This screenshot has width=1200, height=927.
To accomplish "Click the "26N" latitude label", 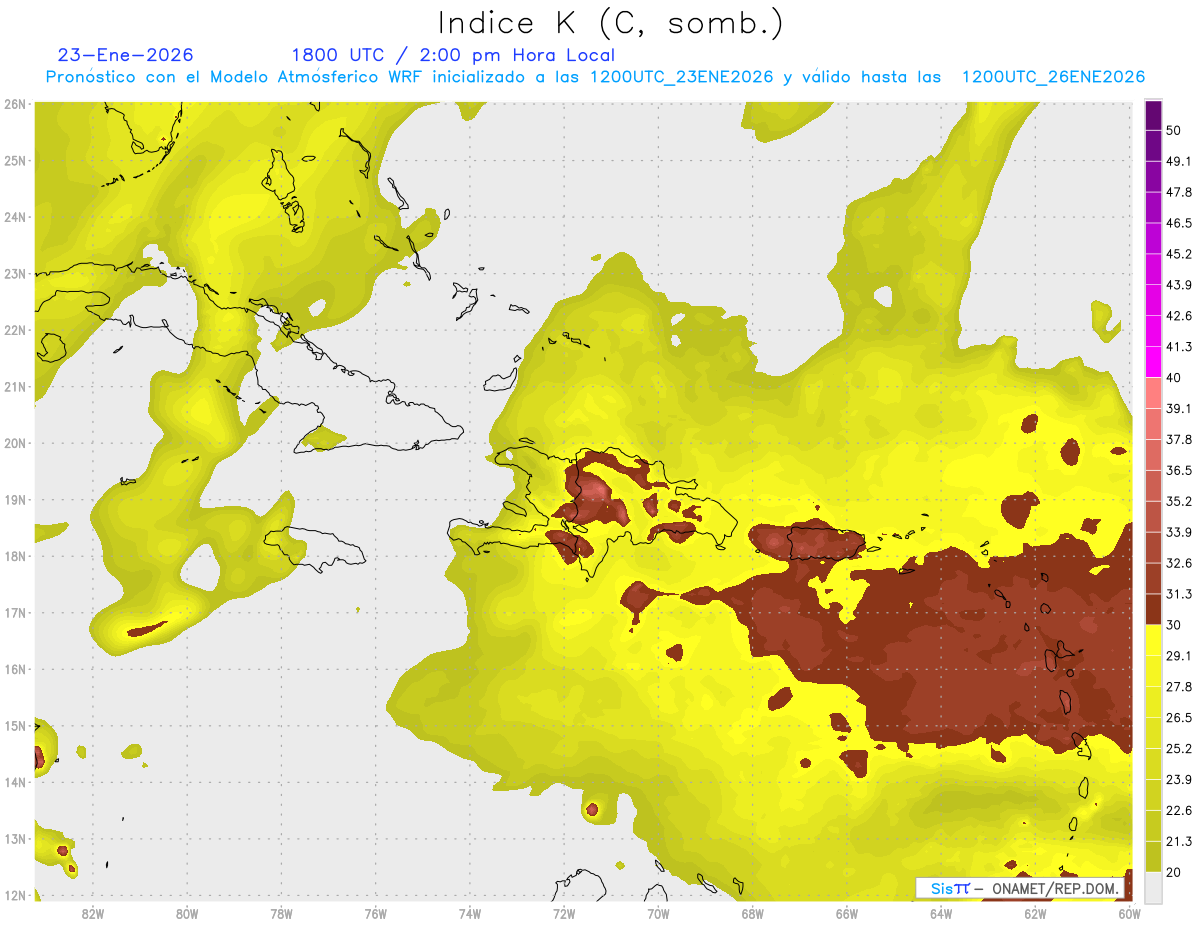I will (14, 104).
